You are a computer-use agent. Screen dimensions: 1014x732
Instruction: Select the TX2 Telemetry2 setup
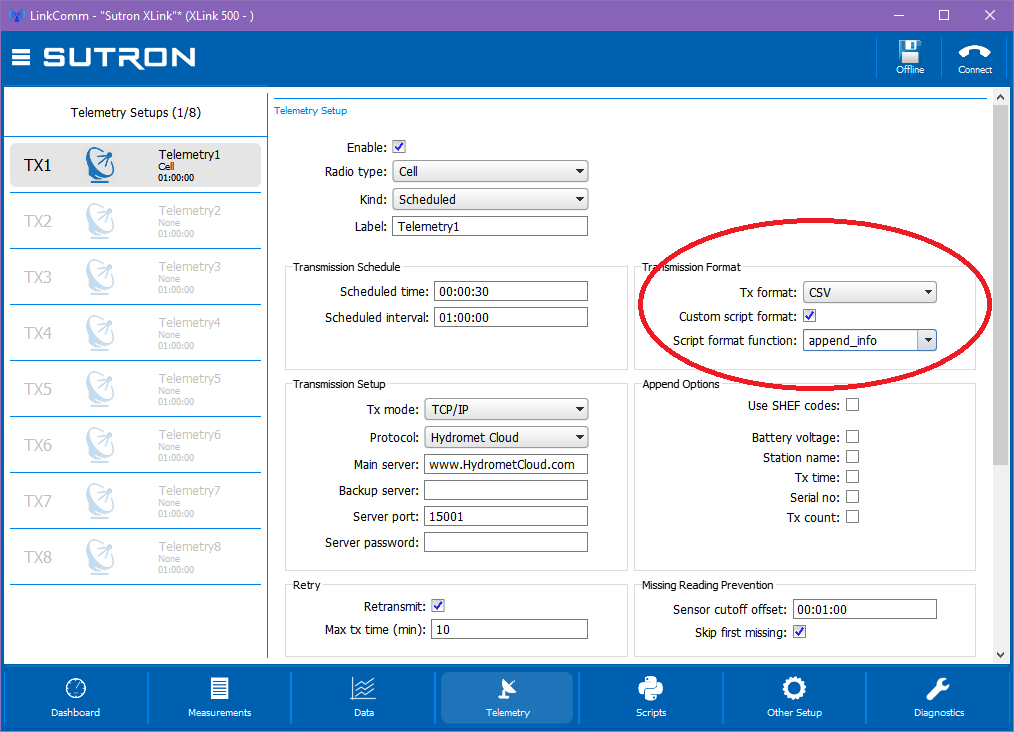point(135,221)
